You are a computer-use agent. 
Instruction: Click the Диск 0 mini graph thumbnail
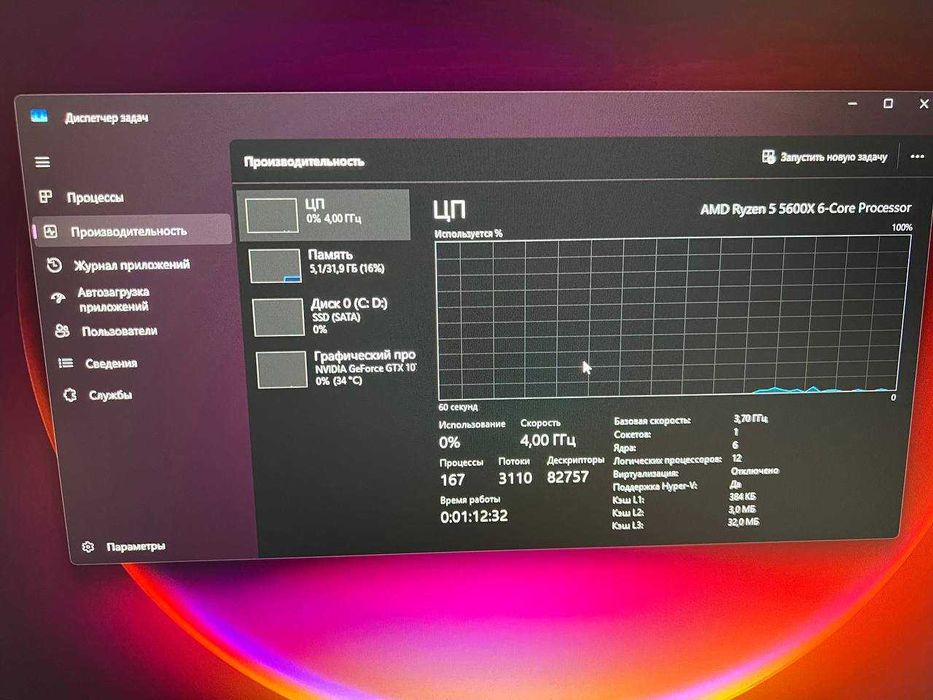(278, 317)
